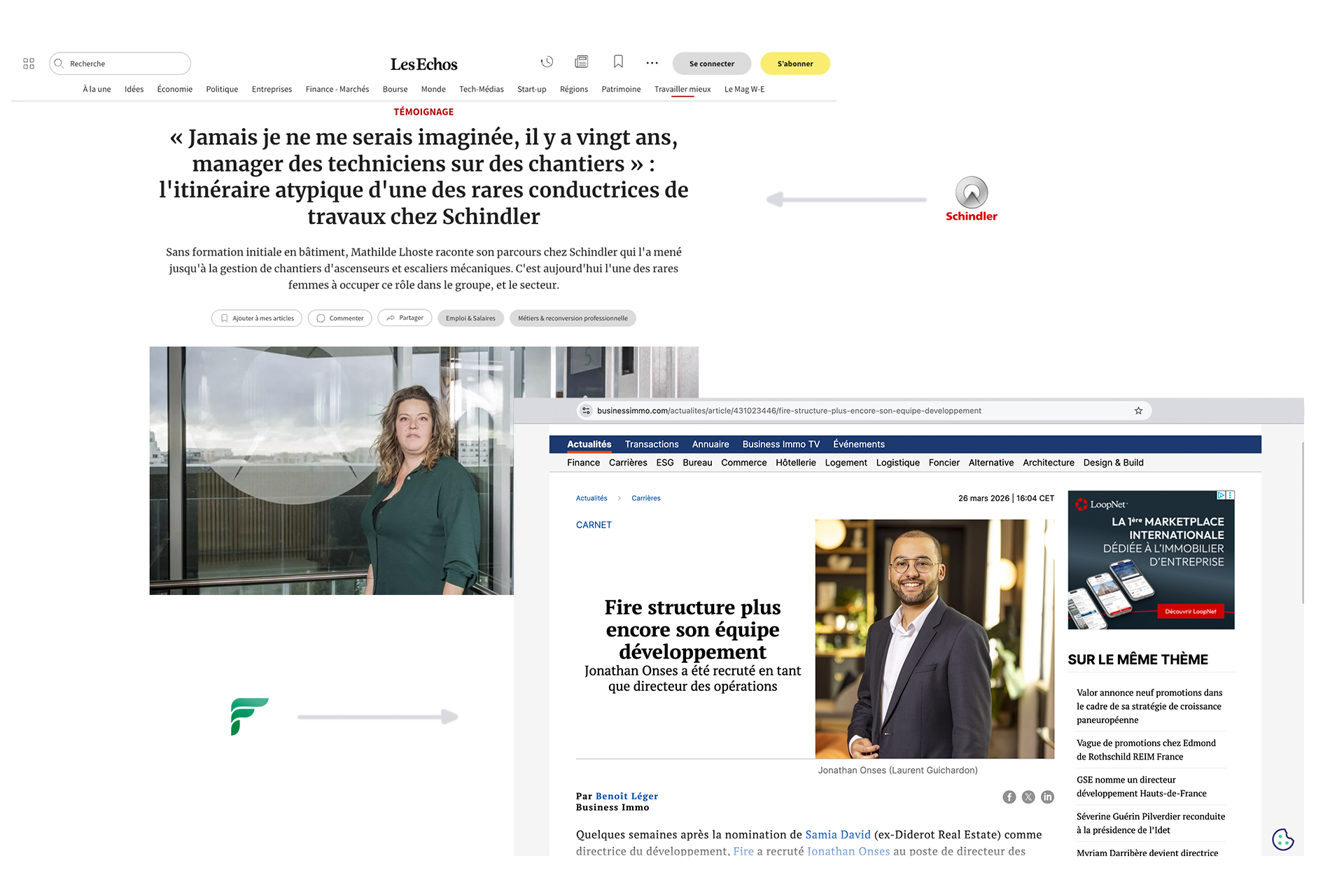Viewport: 1344px width, 896px height.
Task: Share article via X icon
Action: coord(1028,797)
